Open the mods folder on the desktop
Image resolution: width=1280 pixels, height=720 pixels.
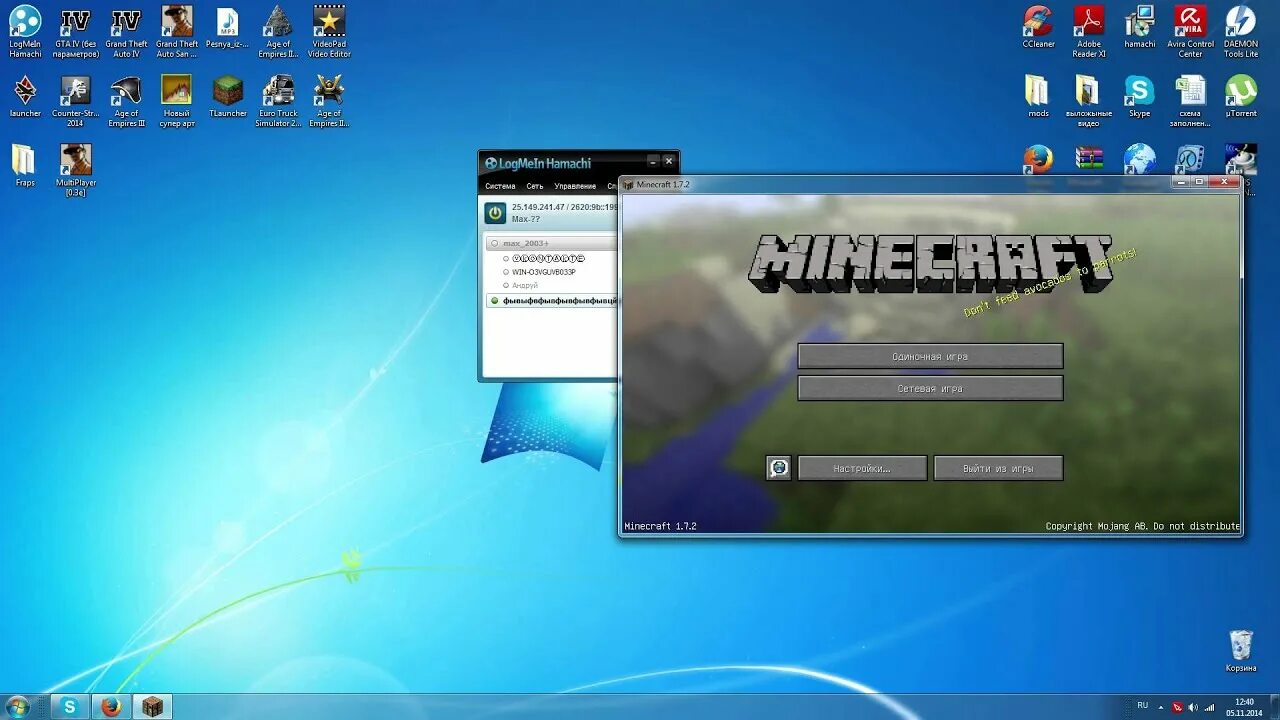(1038, 96)
